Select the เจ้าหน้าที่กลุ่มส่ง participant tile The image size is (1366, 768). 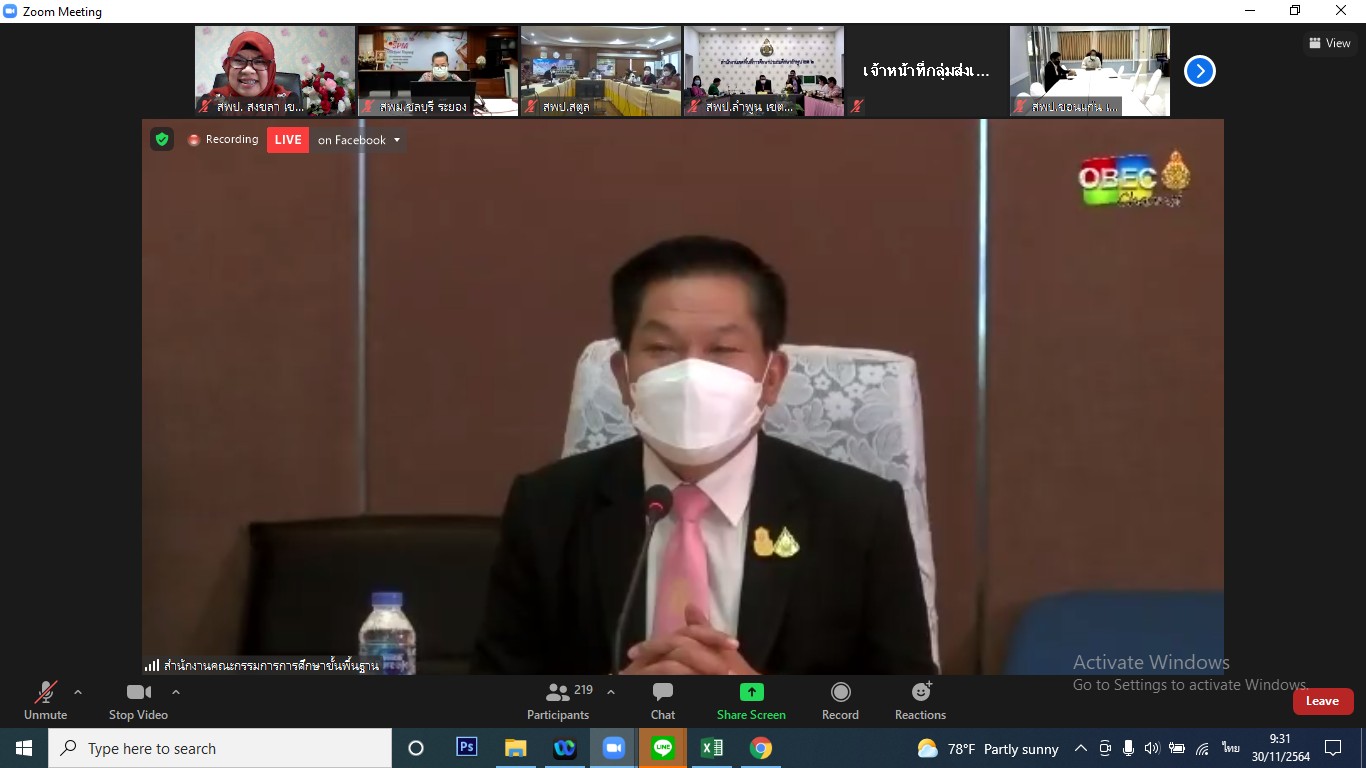(x=927, y=71)
